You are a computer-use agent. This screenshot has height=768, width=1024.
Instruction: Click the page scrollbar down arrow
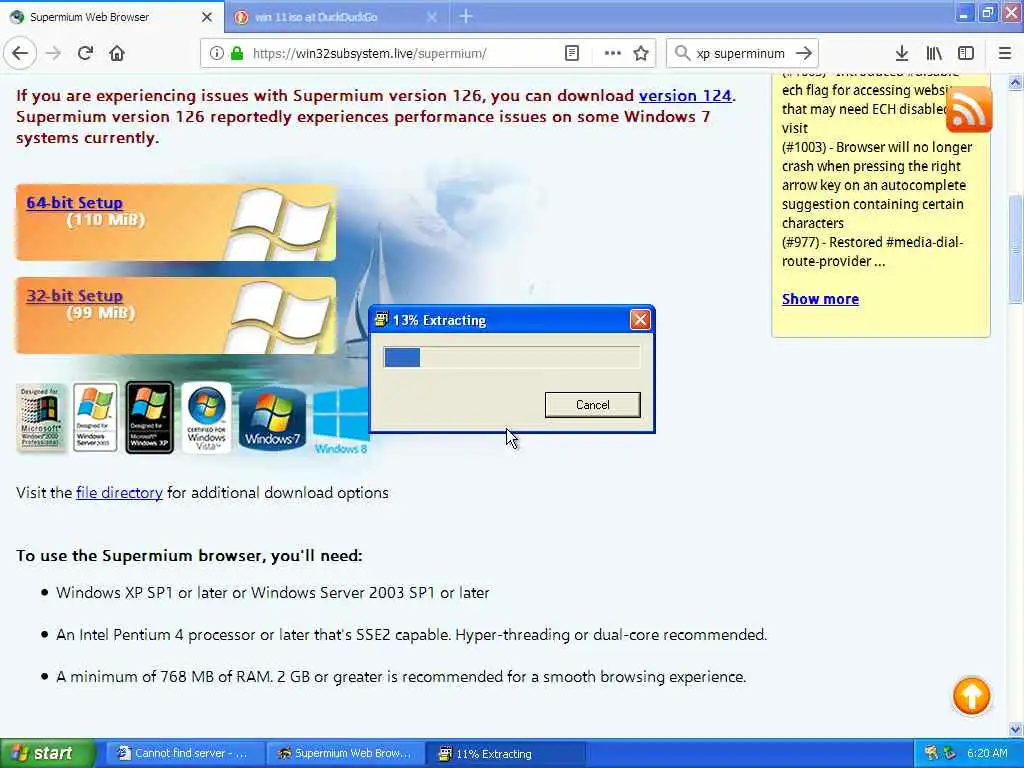click(x=1016, y=729)
